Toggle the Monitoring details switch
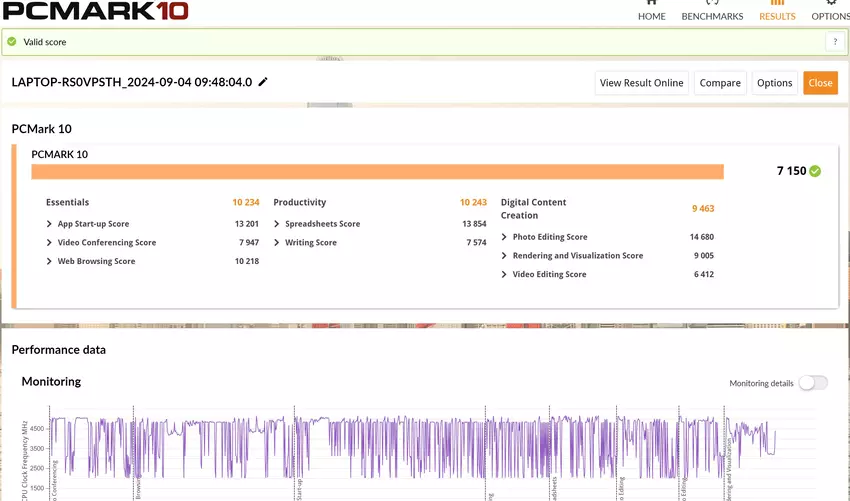 click(812, 383)
